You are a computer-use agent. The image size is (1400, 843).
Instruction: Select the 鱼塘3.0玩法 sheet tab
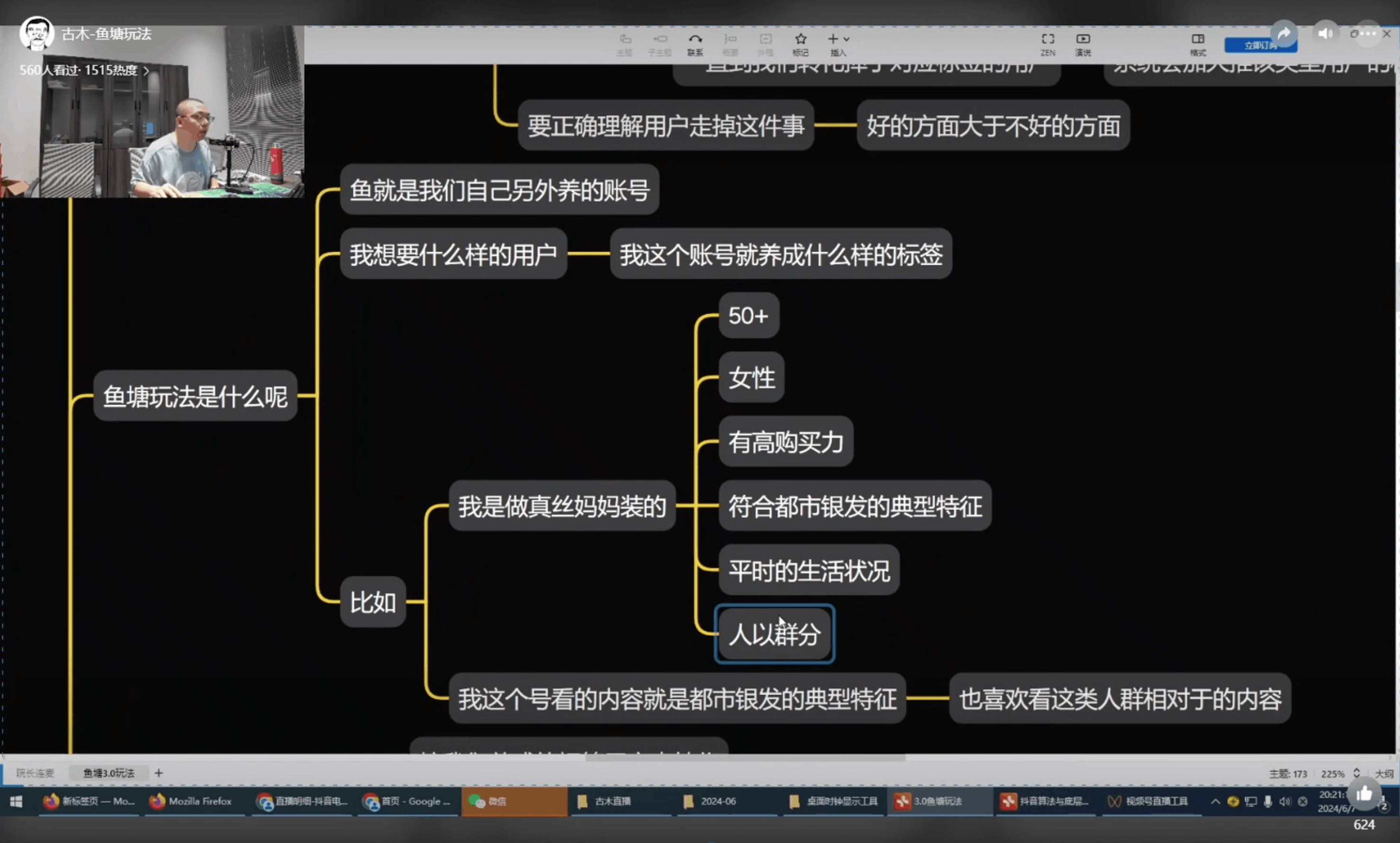click(108, 772)
